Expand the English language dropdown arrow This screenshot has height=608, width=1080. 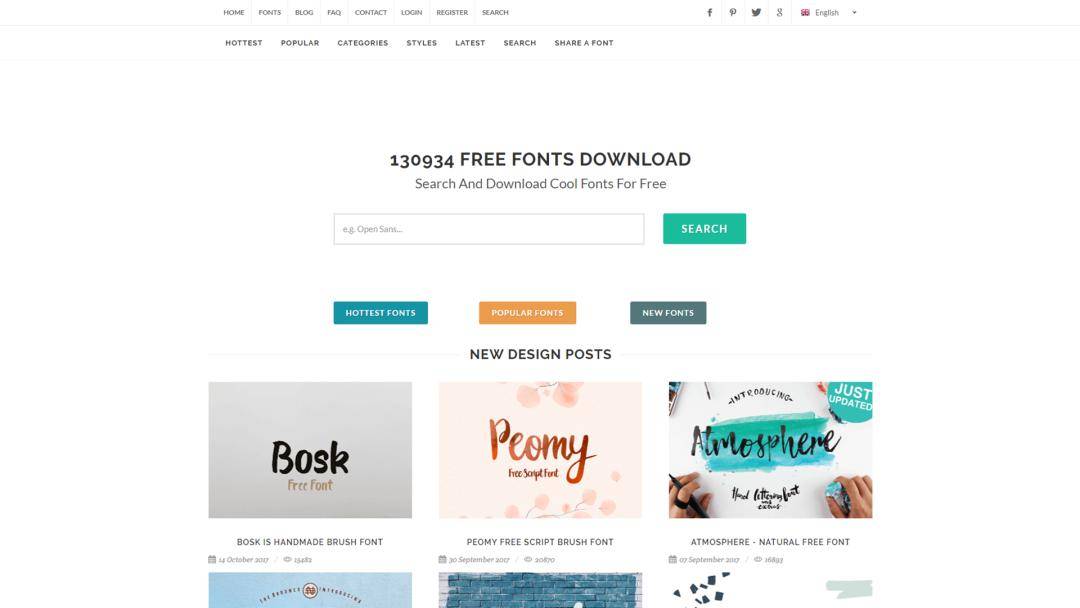click(854, 12)
